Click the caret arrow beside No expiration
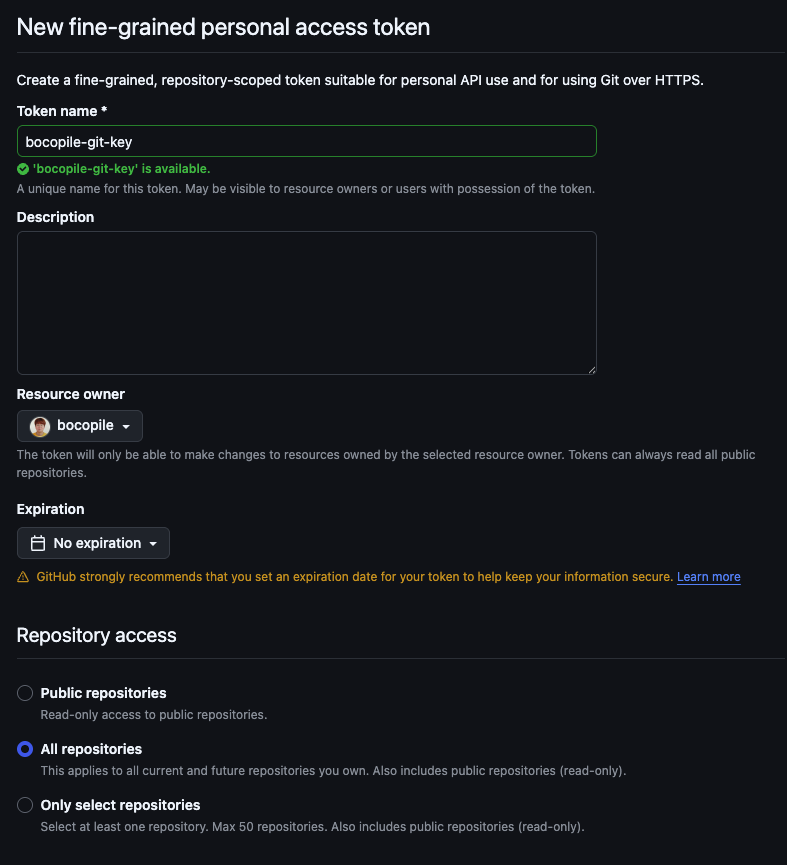 point(153,544)
